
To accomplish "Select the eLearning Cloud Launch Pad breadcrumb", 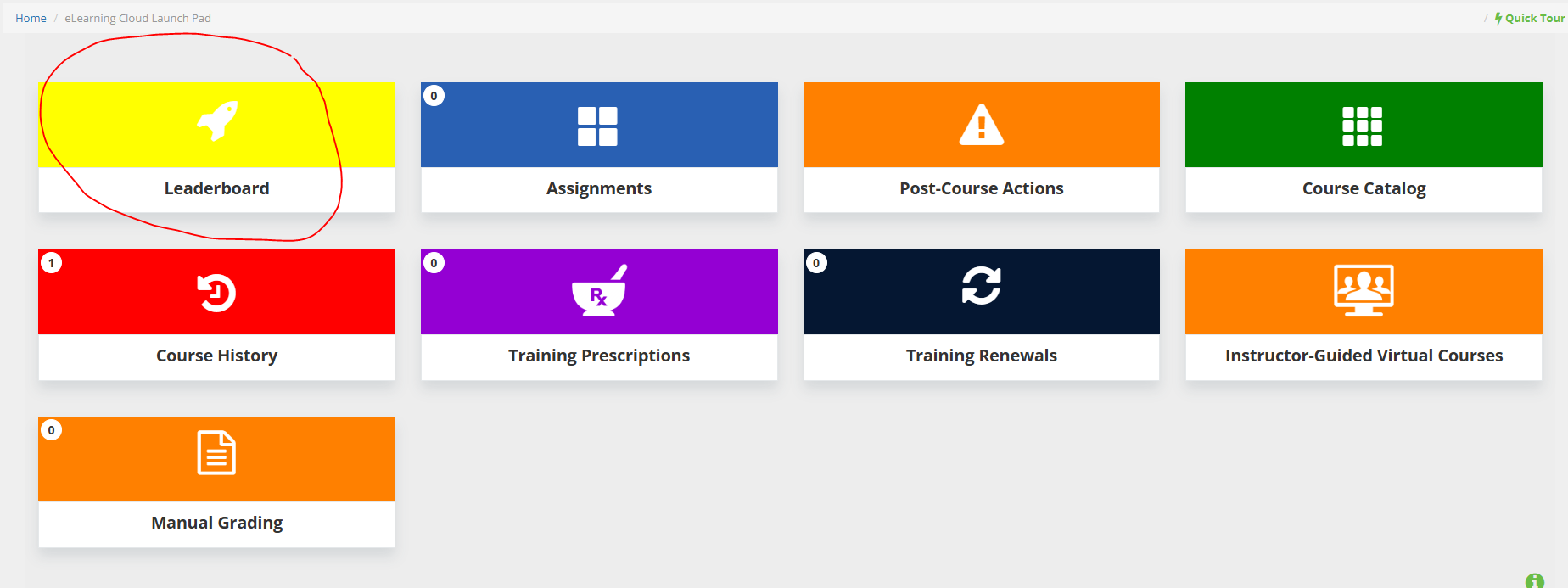I will 137,17.
